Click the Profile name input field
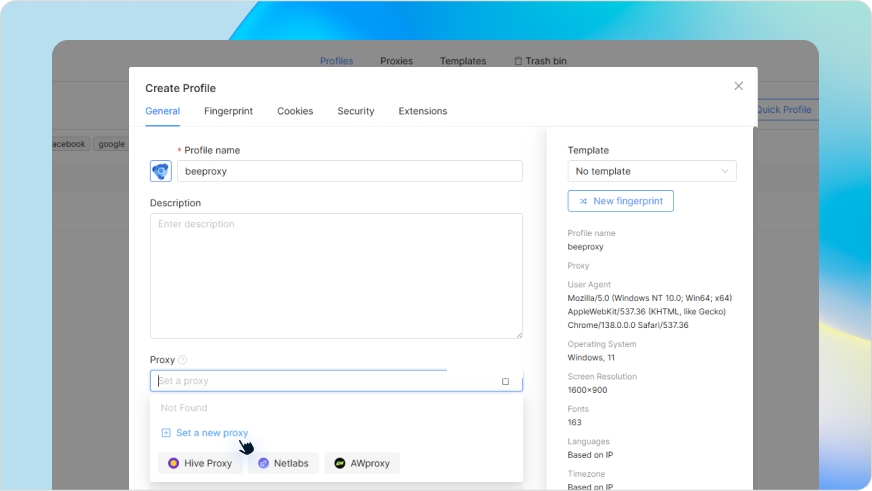 click(x=349, y=171)
